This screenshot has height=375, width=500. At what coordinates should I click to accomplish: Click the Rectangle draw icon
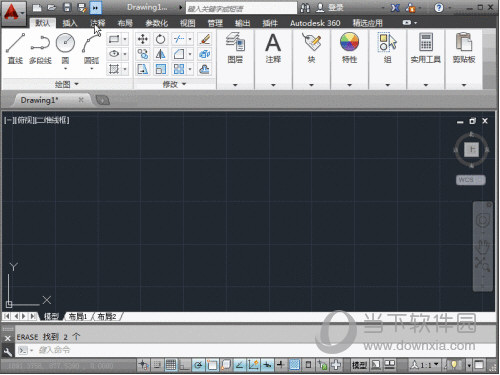click(114, 39)
